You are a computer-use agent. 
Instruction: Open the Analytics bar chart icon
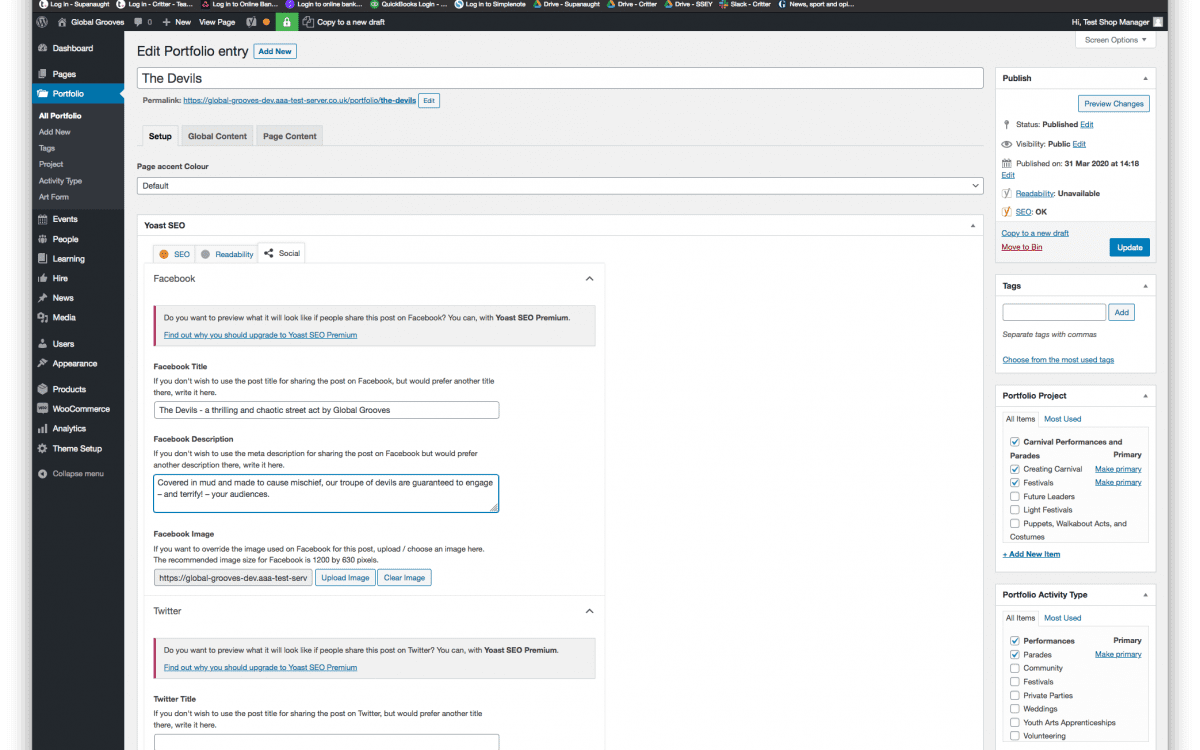click(x=42, y=428)
